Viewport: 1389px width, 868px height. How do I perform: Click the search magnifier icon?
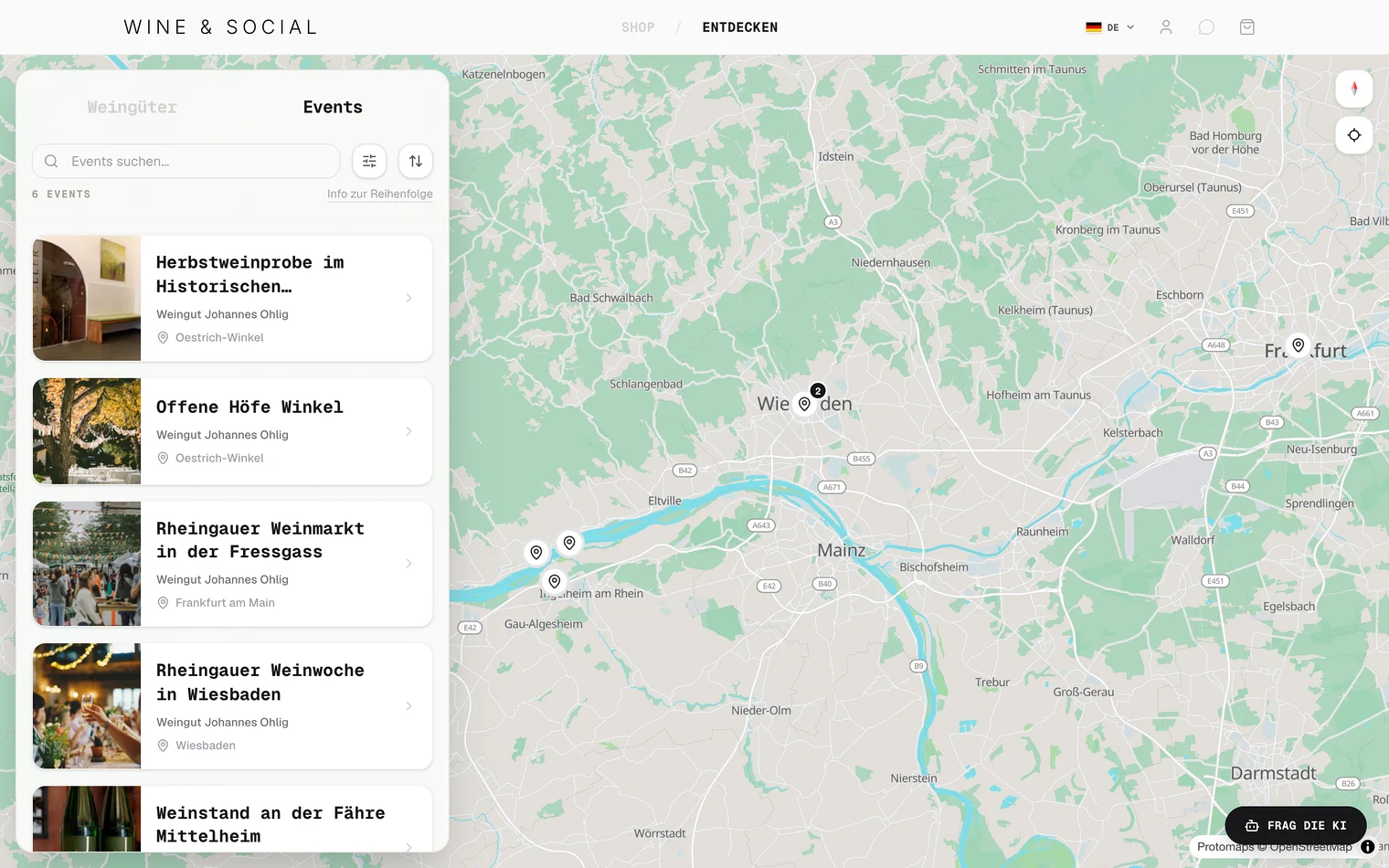(x=52, y=161)
